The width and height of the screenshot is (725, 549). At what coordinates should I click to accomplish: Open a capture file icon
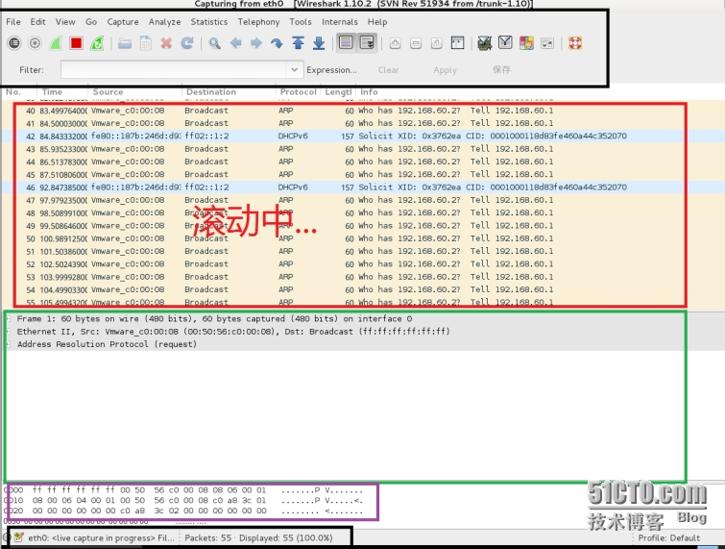[125, 43]
